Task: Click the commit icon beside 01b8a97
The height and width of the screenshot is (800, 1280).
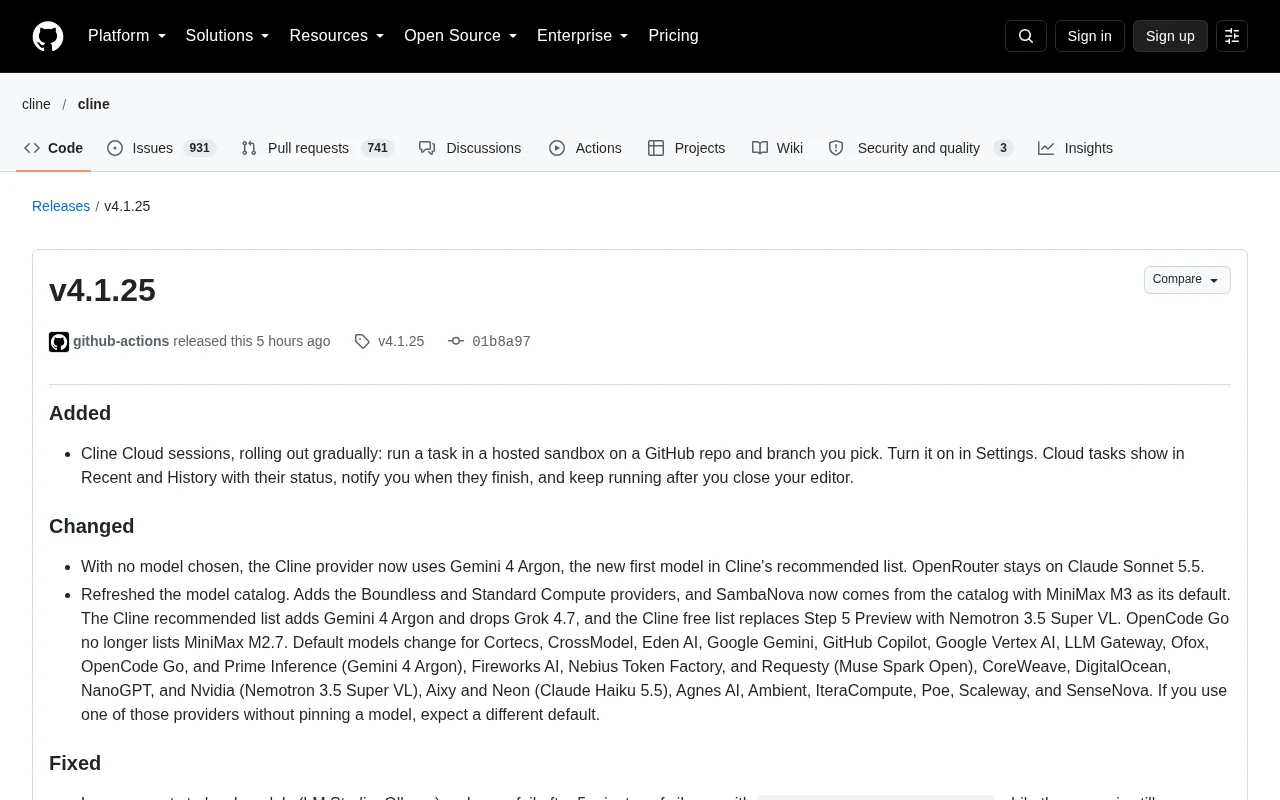Action: 456,342
